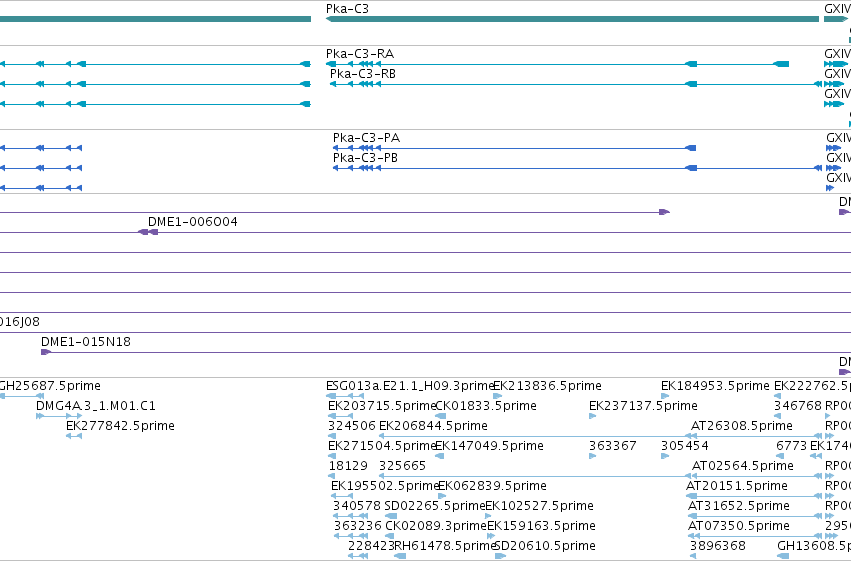Viewport: 851px width, 561px height.
Task: Click the EK147049.5prime label
Action: (490, 446)
